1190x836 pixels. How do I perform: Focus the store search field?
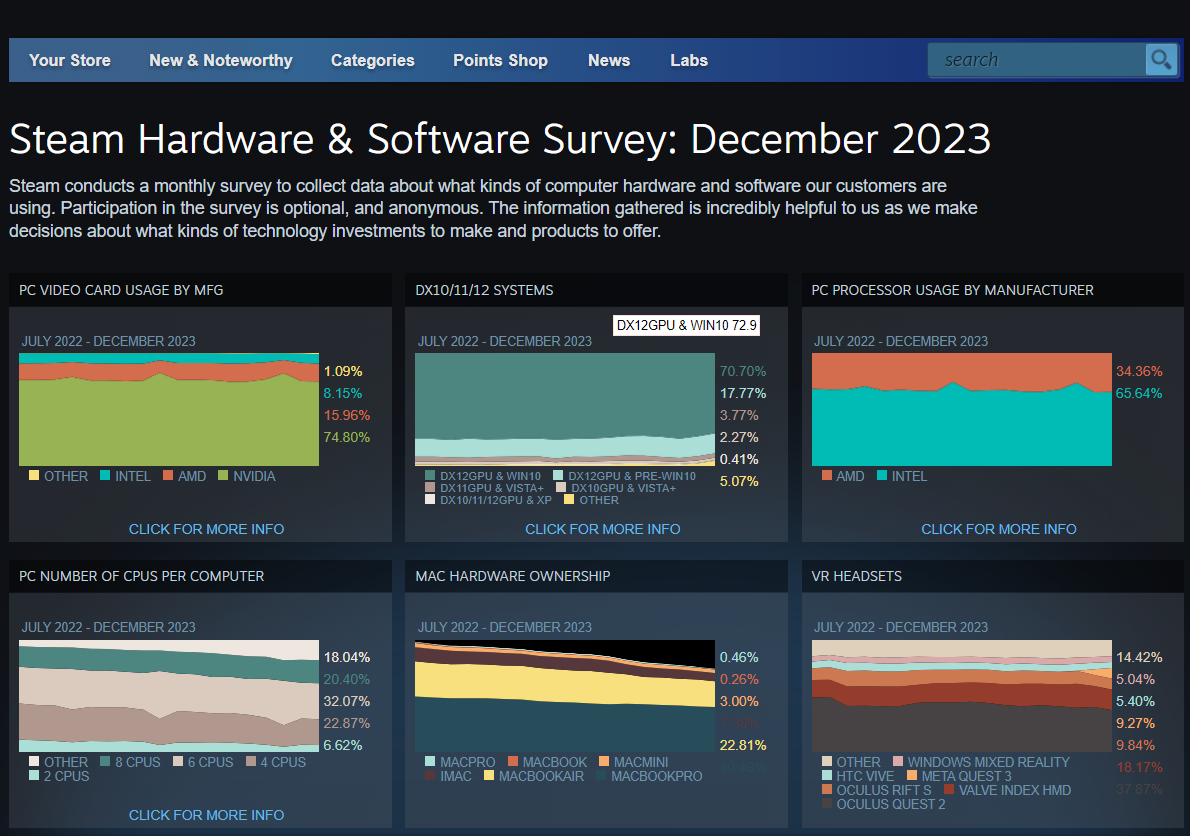(1037, 59)
